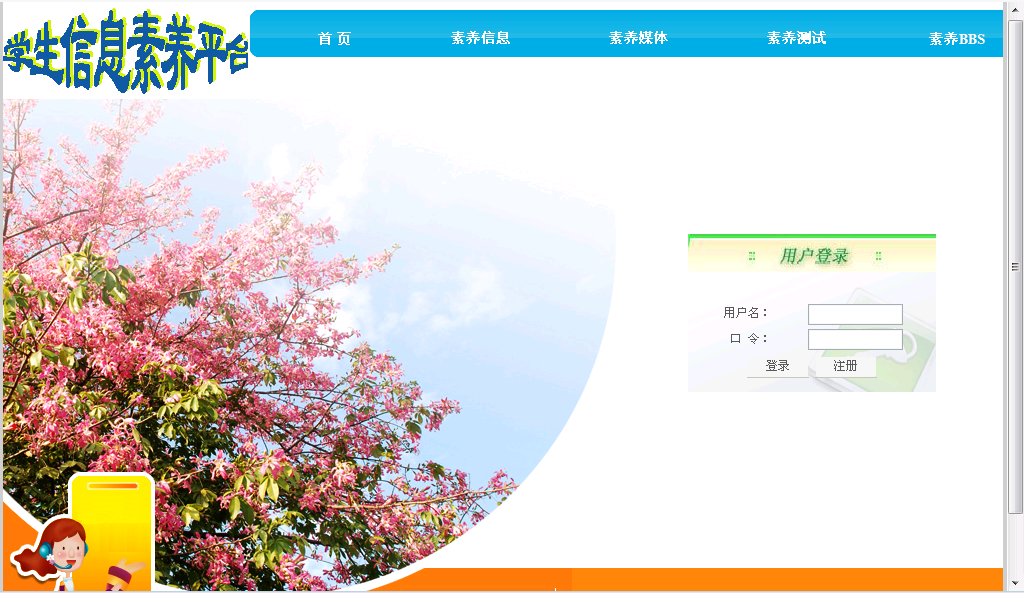
Task: Click the green dots left of 用户登录
Action: pos(752,256)
